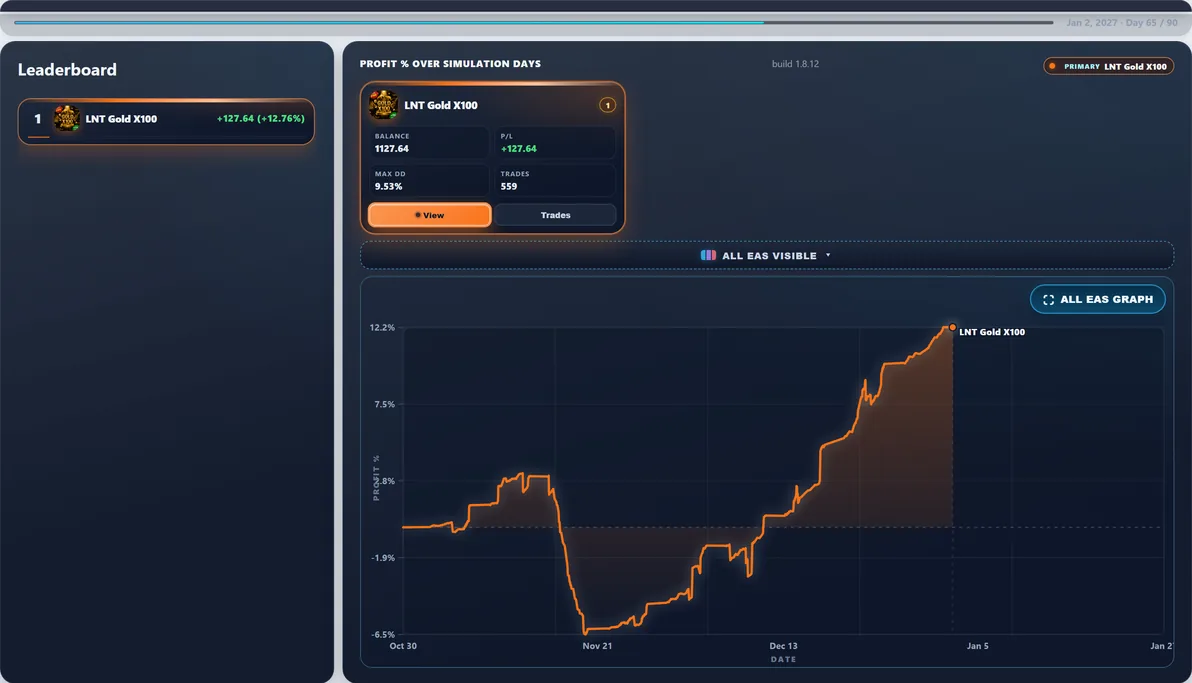
Task: Click the 7.5% y-axis label
Action: (x=385, y=405)
